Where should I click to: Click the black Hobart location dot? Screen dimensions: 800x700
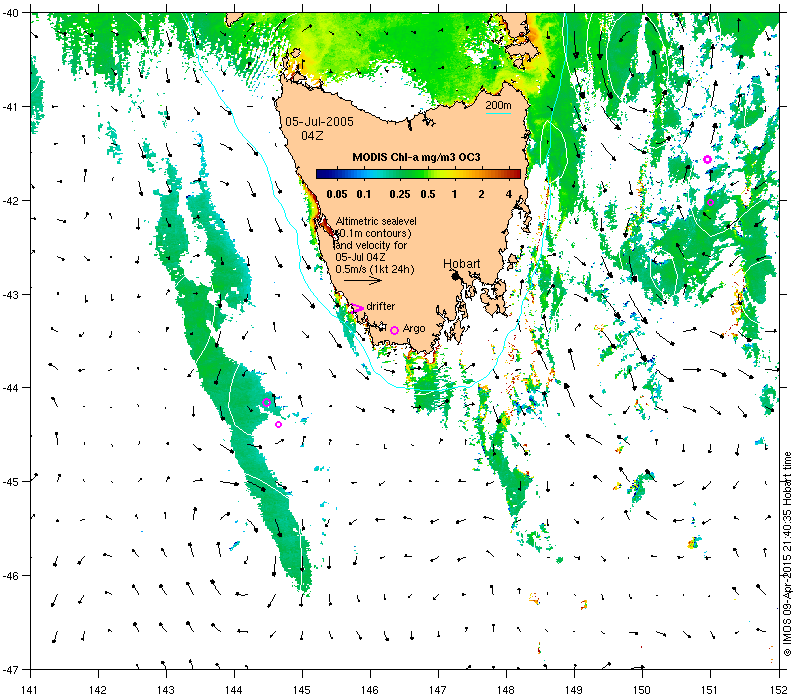(x=456, y=276)
